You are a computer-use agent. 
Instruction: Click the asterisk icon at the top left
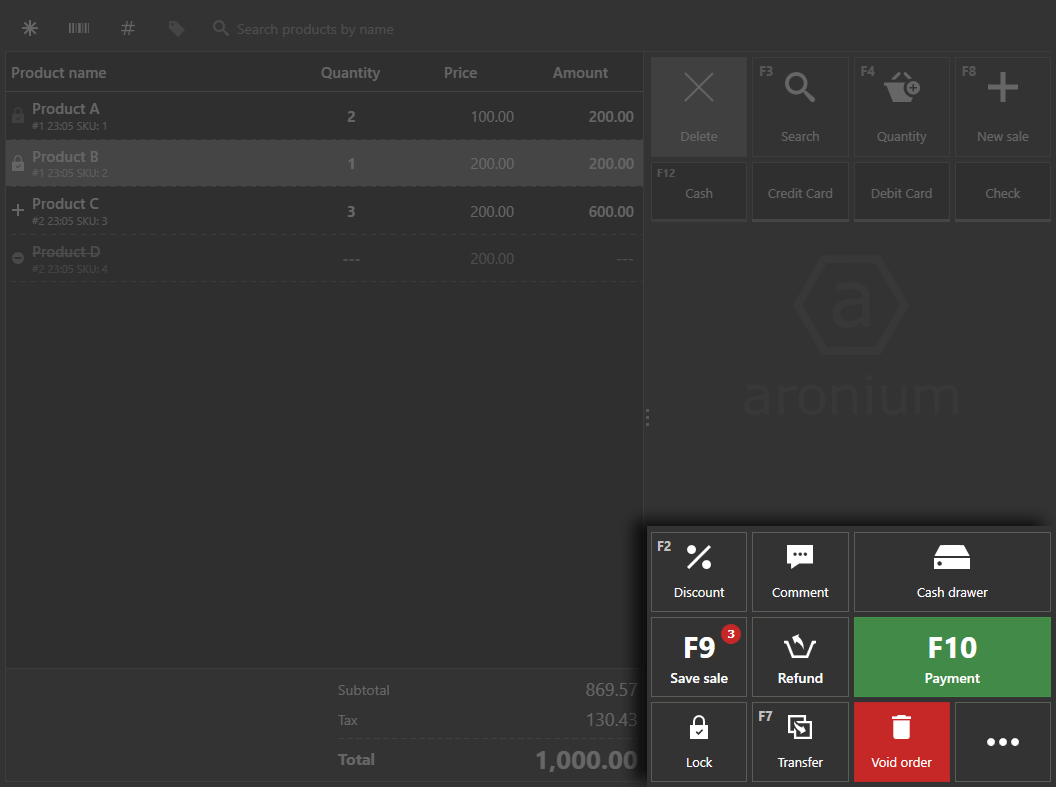click(x=30, y=28)
